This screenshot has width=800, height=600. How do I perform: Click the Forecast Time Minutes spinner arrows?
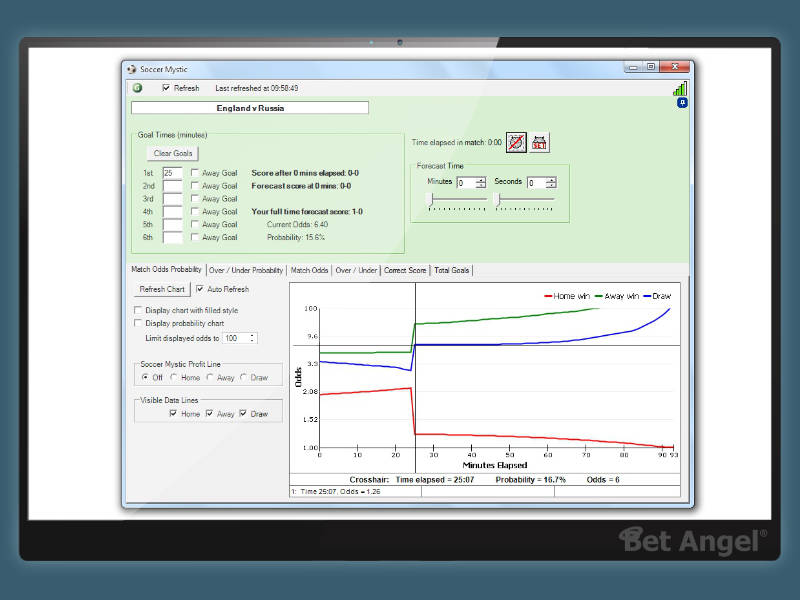click(x=481, y=182)
